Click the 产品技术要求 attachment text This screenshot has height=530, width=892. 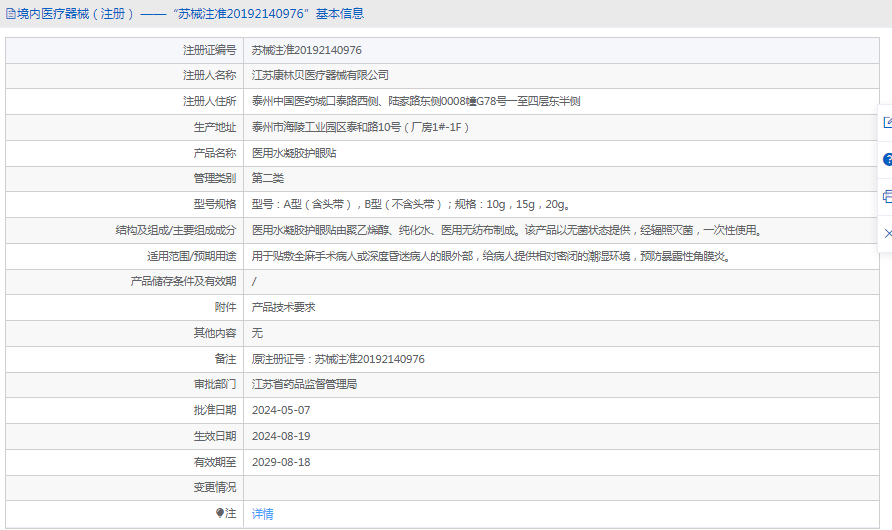pyautogui.click(x=283, y=307)
